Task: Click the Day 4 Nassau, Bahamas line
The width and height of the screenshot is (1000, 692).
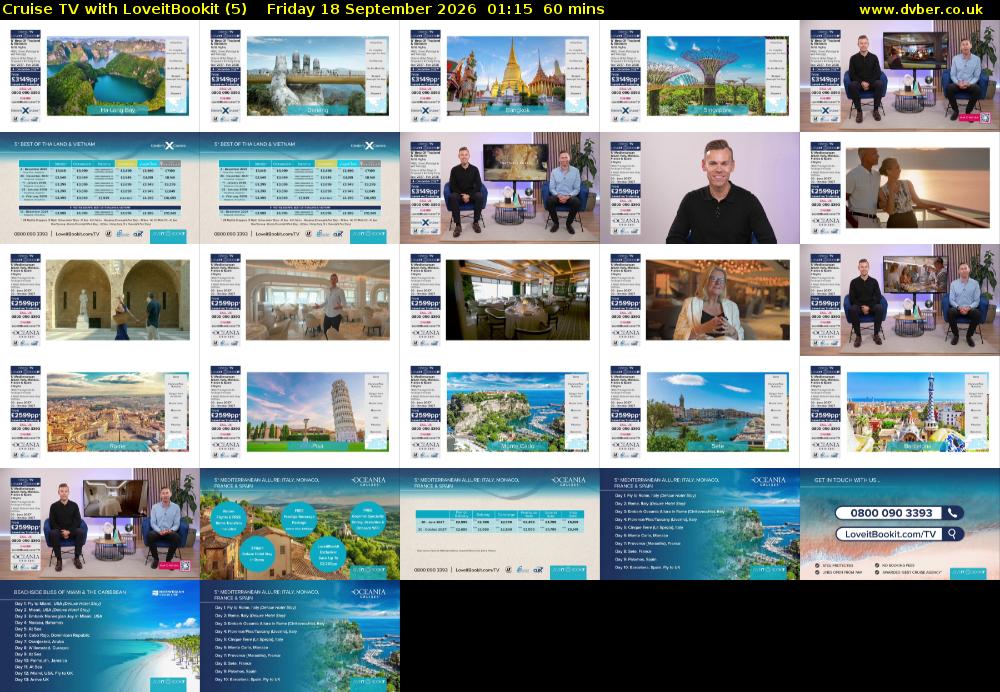Action: pyautogui.click(x=39, y=622)
